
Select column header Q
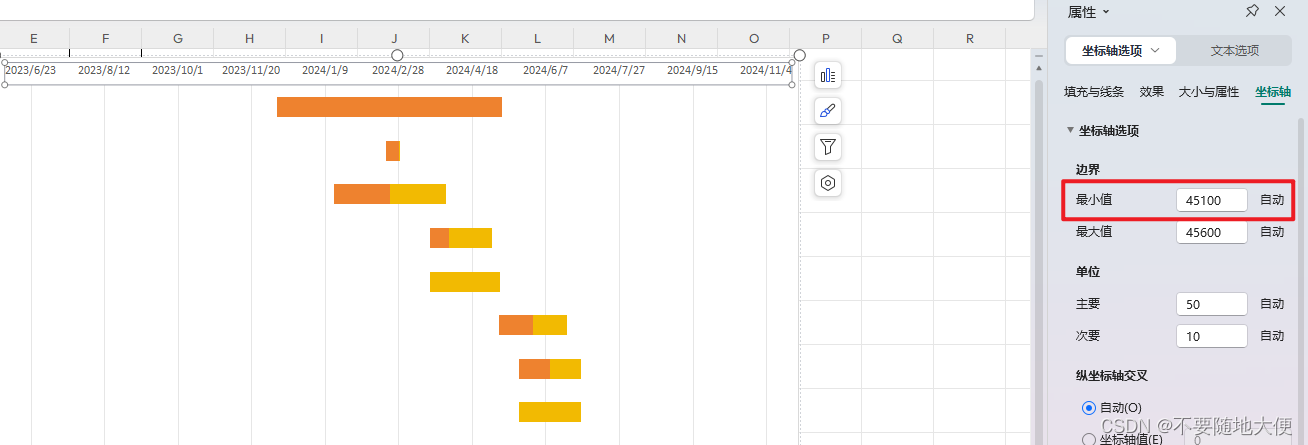point(898,39)
